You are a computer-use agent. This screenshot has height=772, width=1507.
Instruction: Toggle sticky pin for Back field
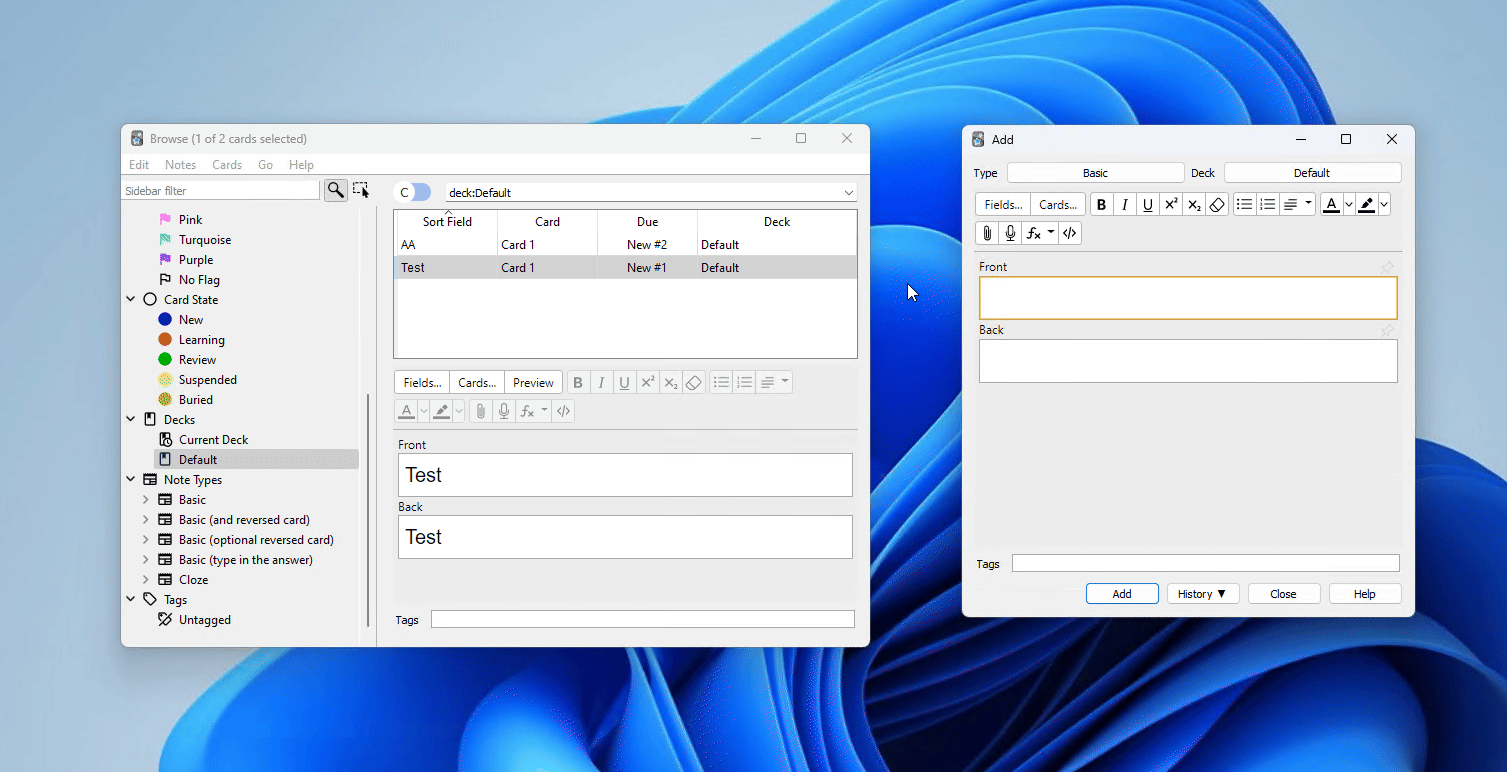click(1387, 331)
